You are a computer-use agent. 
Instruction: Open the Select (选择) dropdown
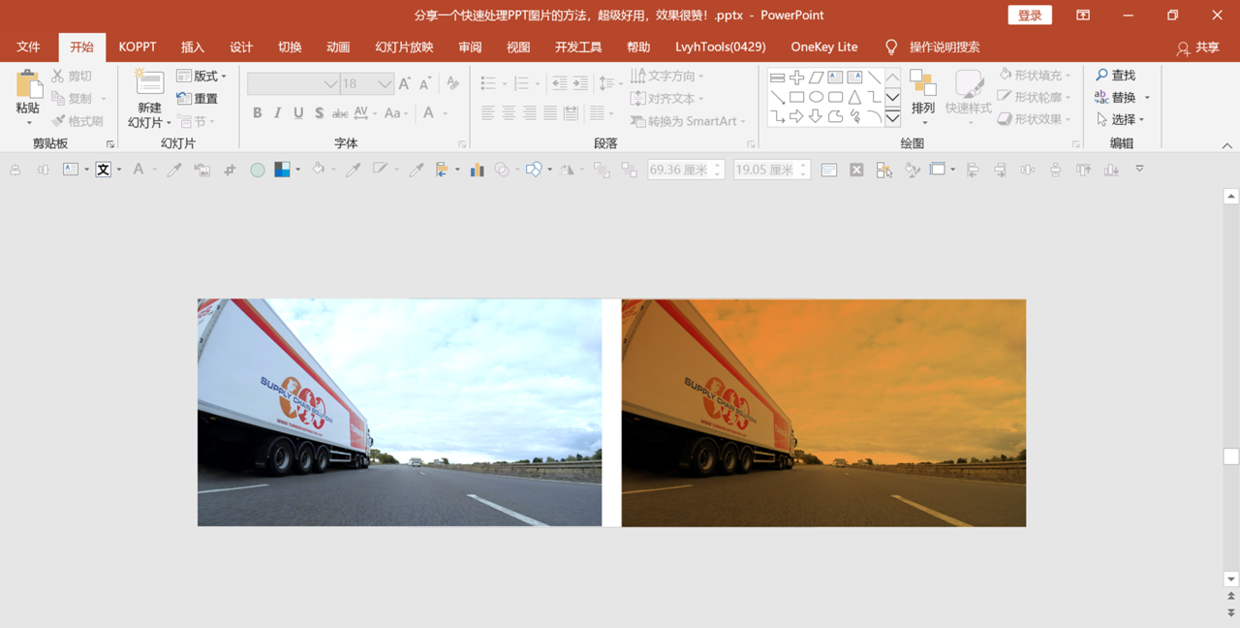click(x=1120, y=119)
